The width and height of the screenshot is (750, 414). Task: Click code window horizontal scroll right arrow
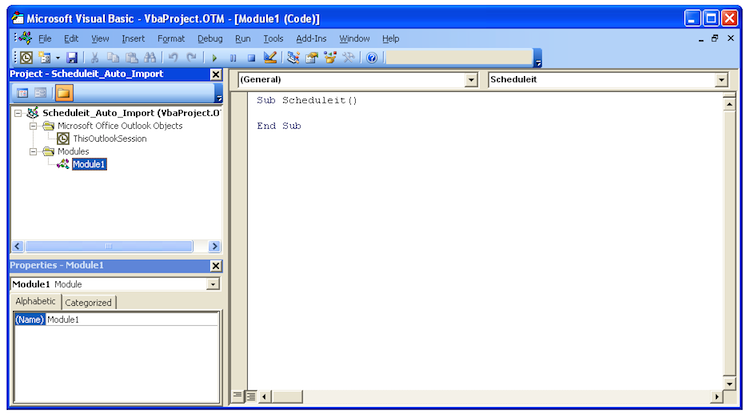(x=717, y=396)
